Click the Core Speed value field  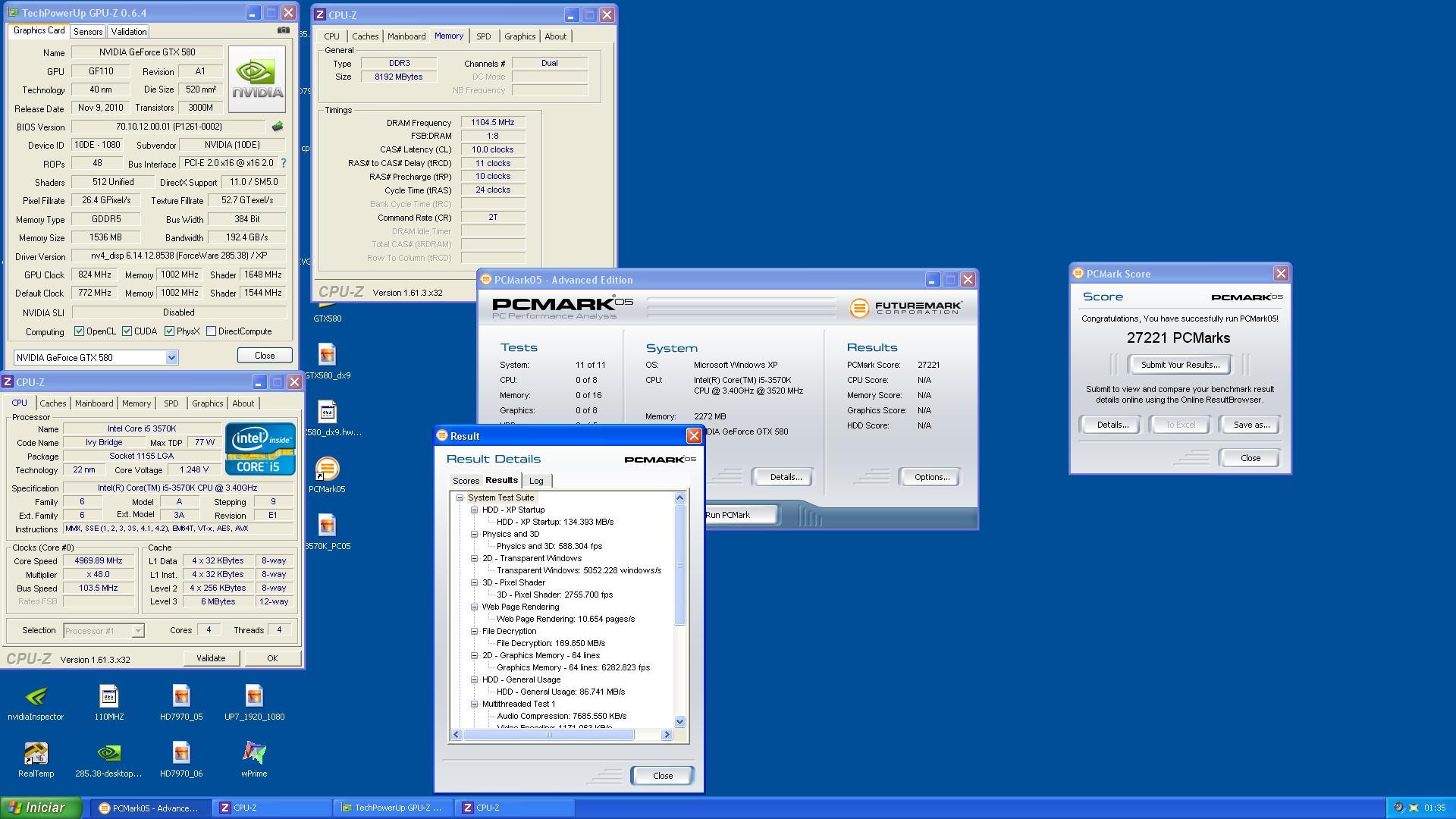click(99, 561)
